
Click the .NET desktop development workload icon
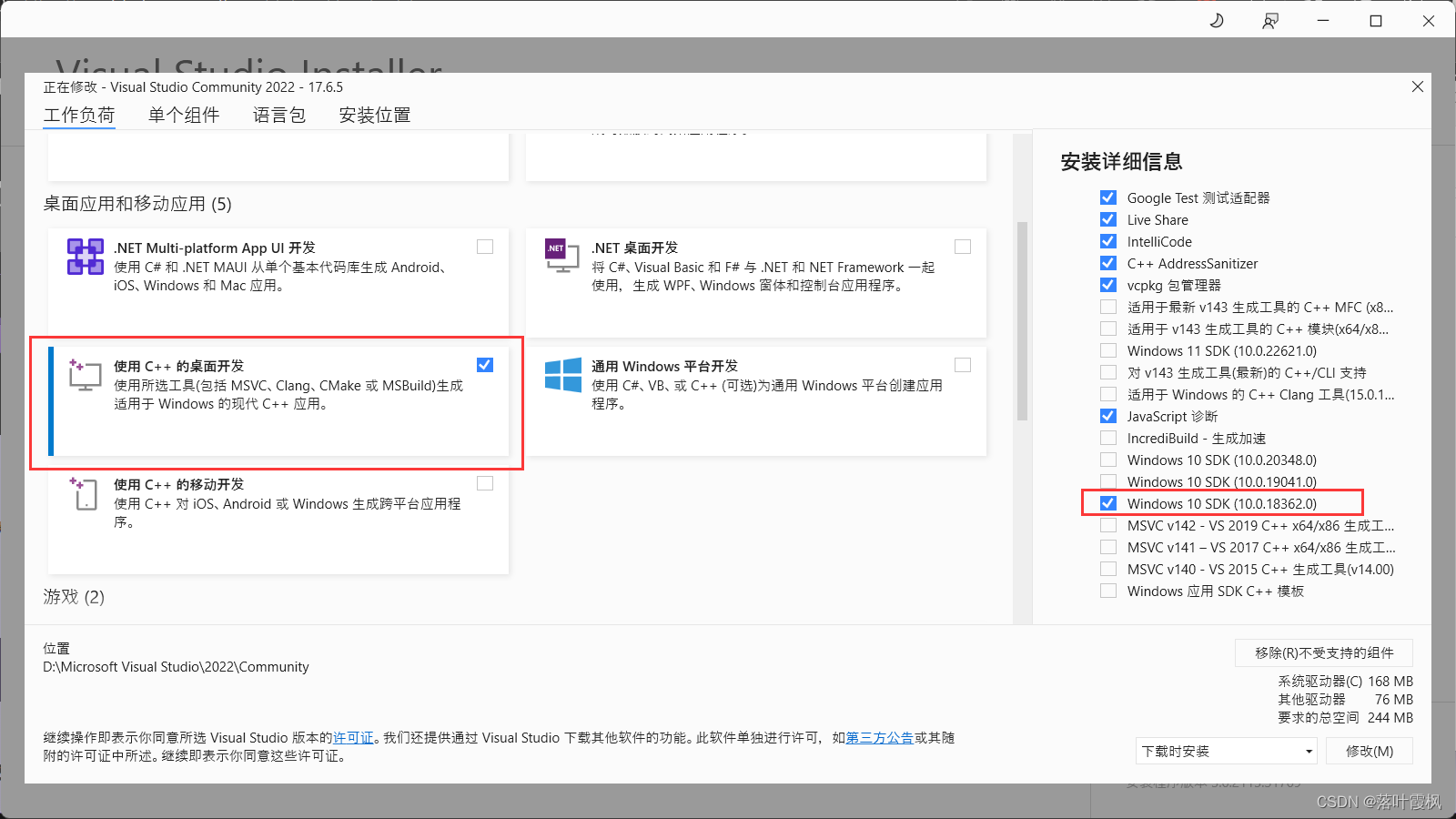point(561,256)
